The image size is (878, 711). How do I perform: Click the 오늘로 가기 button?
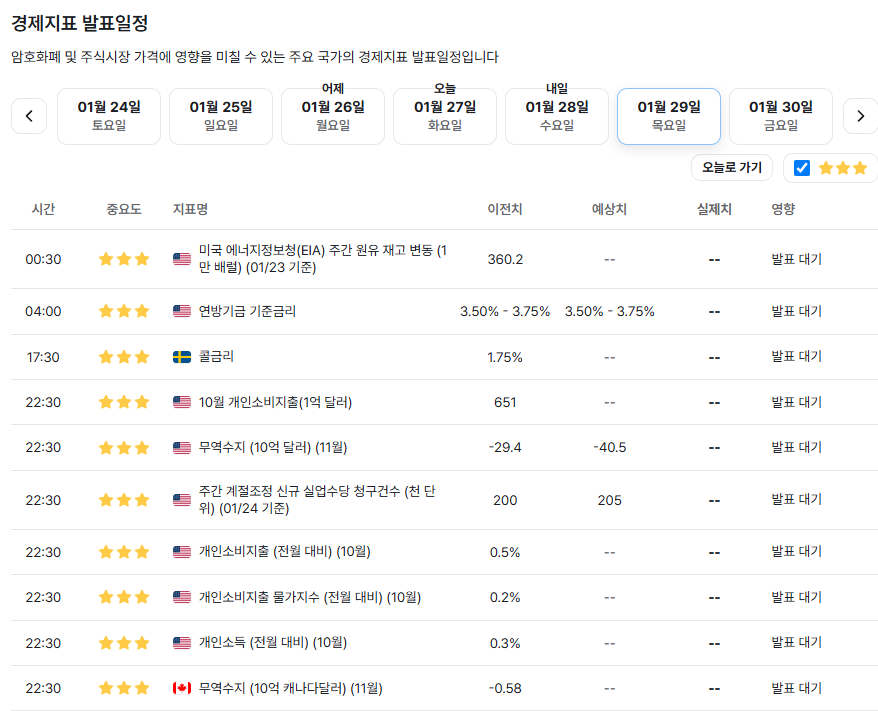731,168
